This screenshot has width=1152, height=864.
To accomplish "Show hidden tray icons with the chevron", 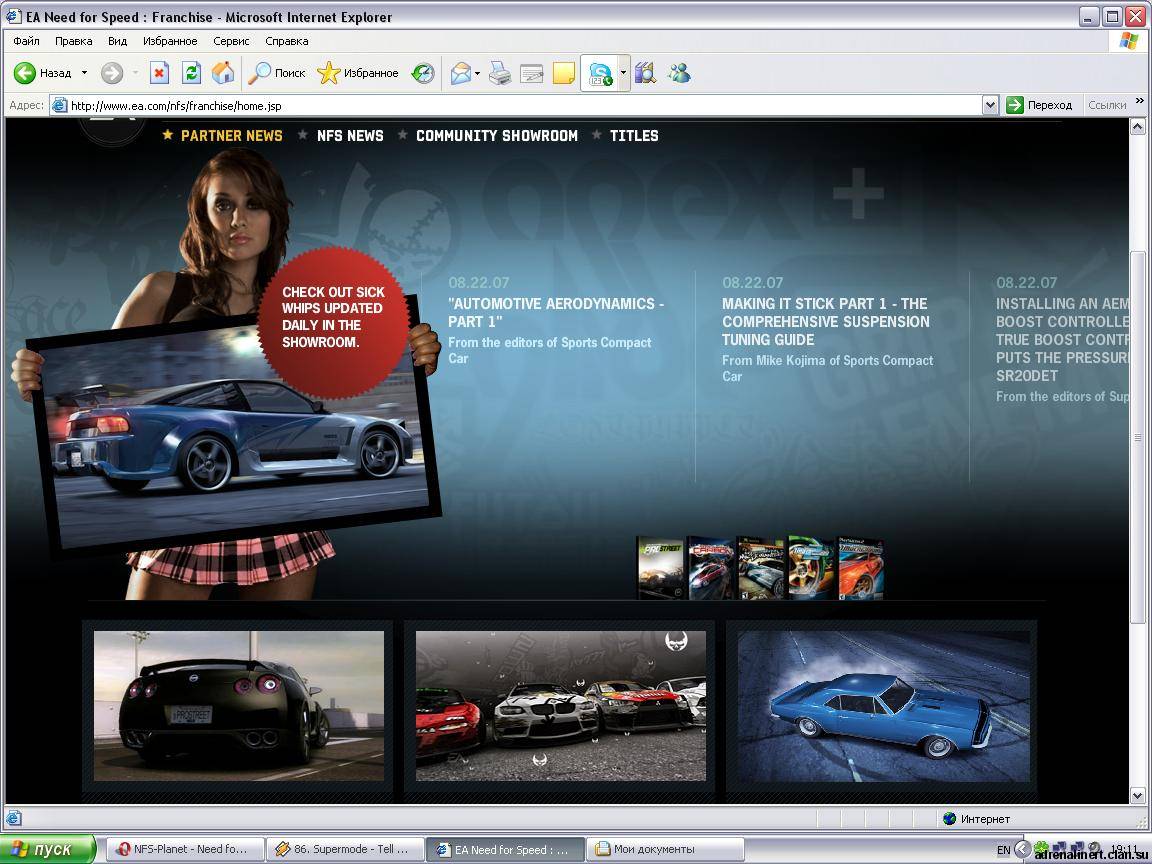I will (x=1022, y=849).
